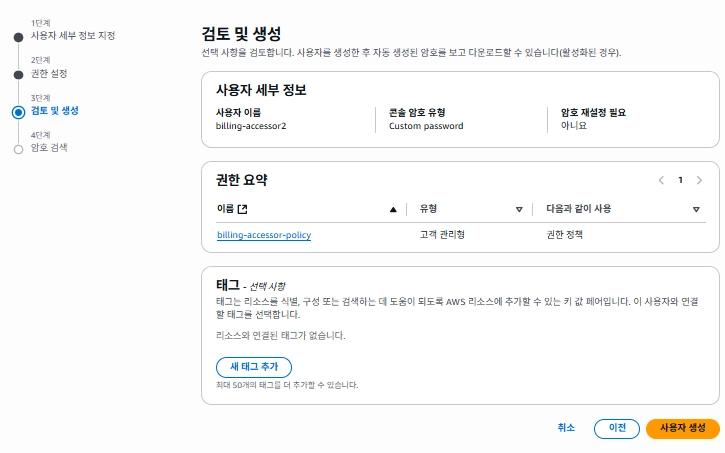725x453 pixels.
Task: Return to 사용자 세부 정보 지정 step
Action: pyautogui.click(x=72, y=36)
